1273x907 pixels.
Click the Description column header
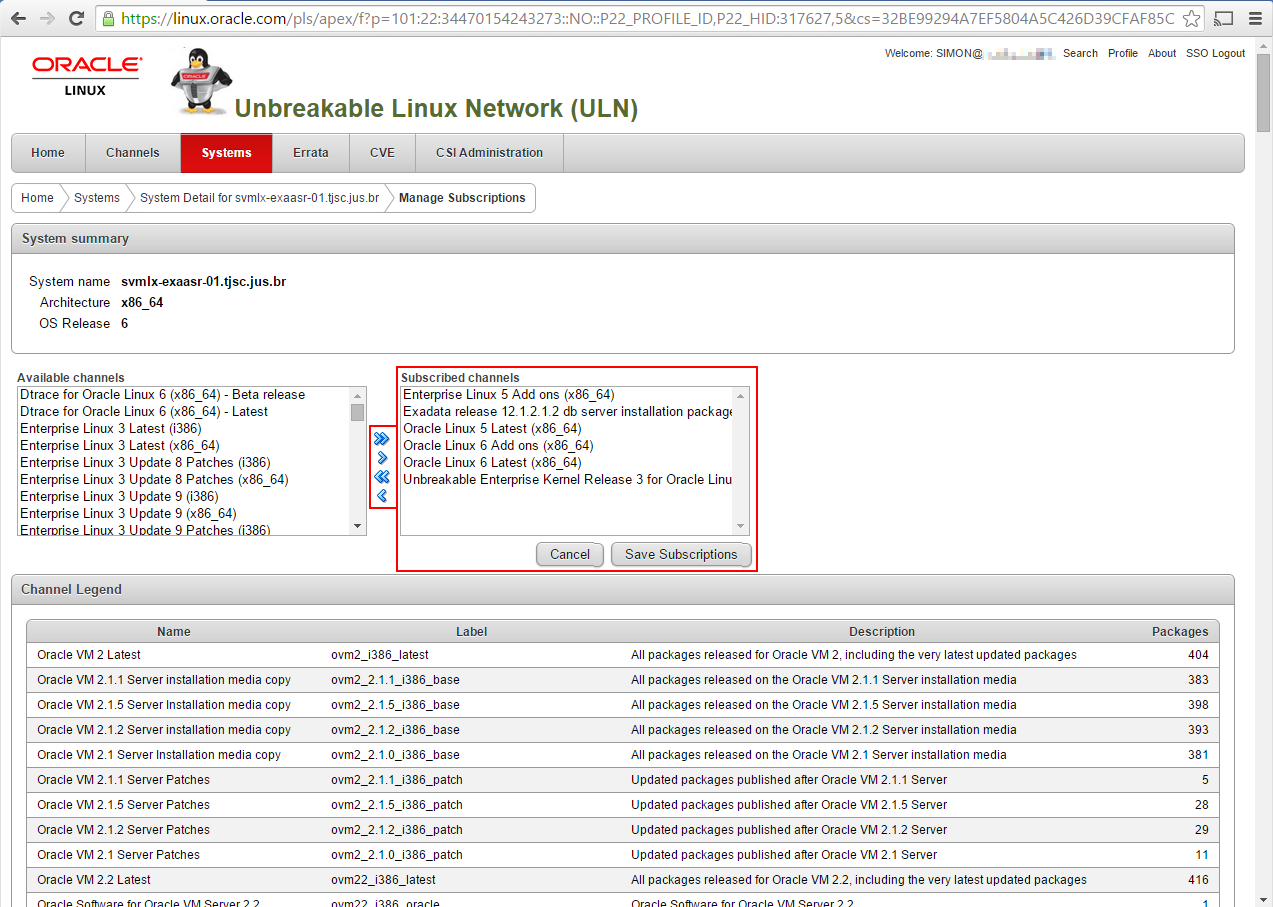pos(882,632)
